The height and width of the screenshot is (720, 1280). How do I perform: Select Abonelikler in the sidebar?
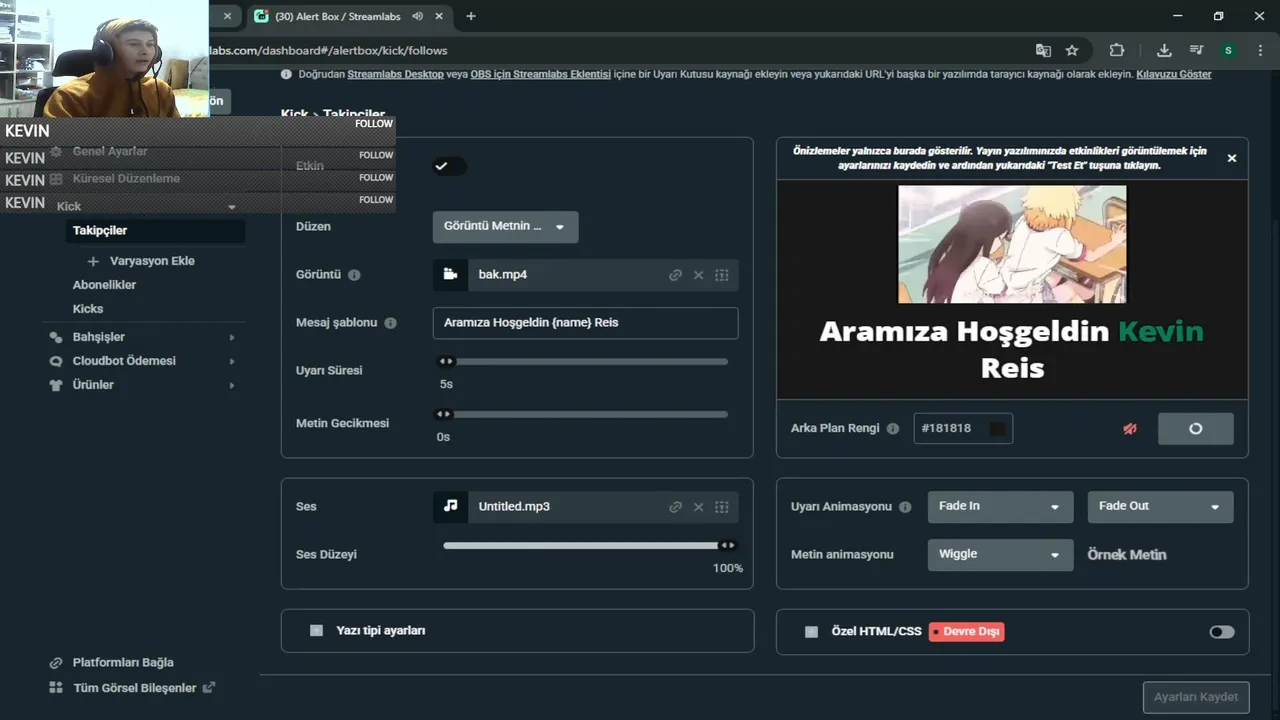point(104,285)
